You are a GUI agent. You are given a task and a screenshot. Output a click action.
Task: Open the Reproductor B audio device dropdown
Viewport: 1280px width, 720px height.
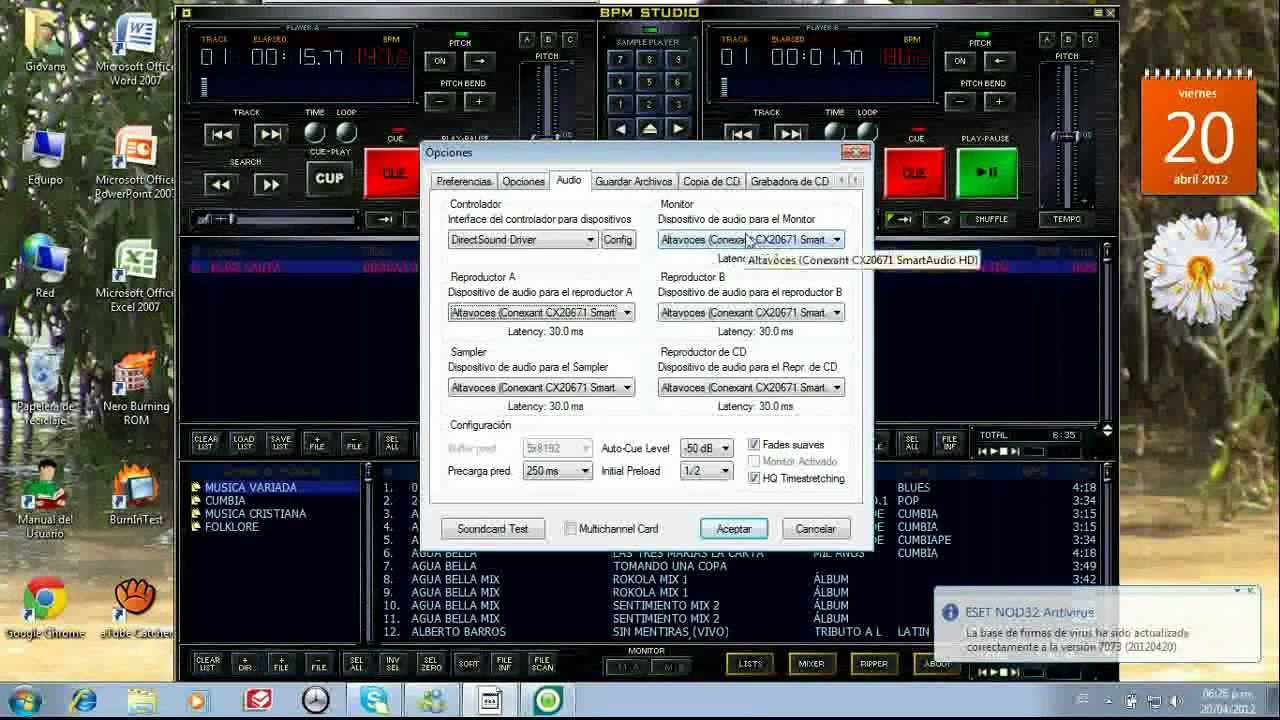[x=751, y=313]
